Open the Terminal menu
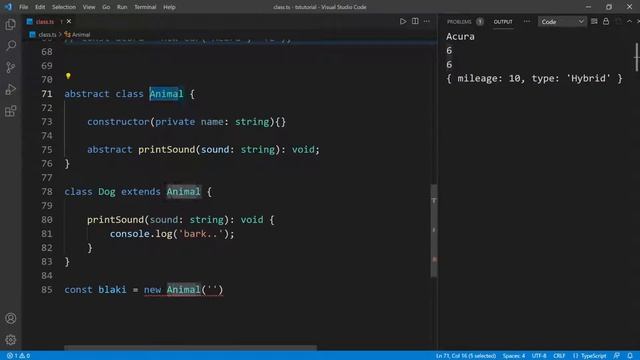Image resolution: width=640 pixels, height=360 pixels. pos(145,7)
